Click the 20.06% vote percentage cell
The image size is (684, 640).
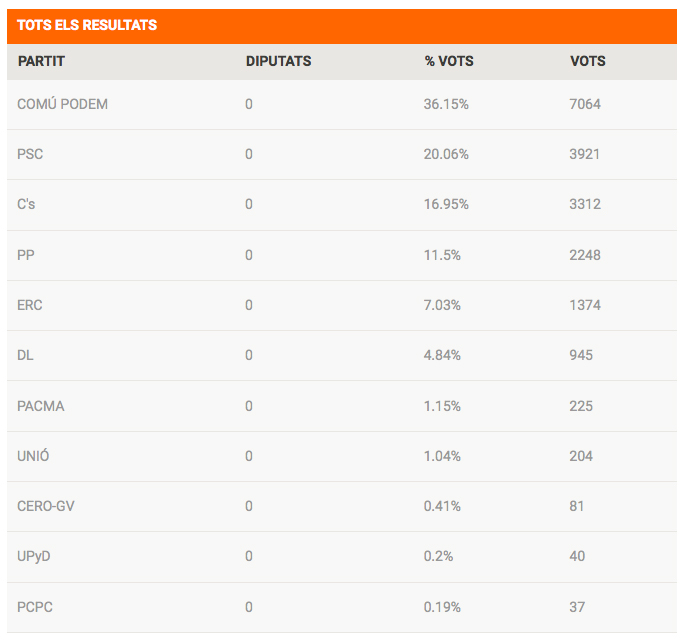(x=446, y=154)
